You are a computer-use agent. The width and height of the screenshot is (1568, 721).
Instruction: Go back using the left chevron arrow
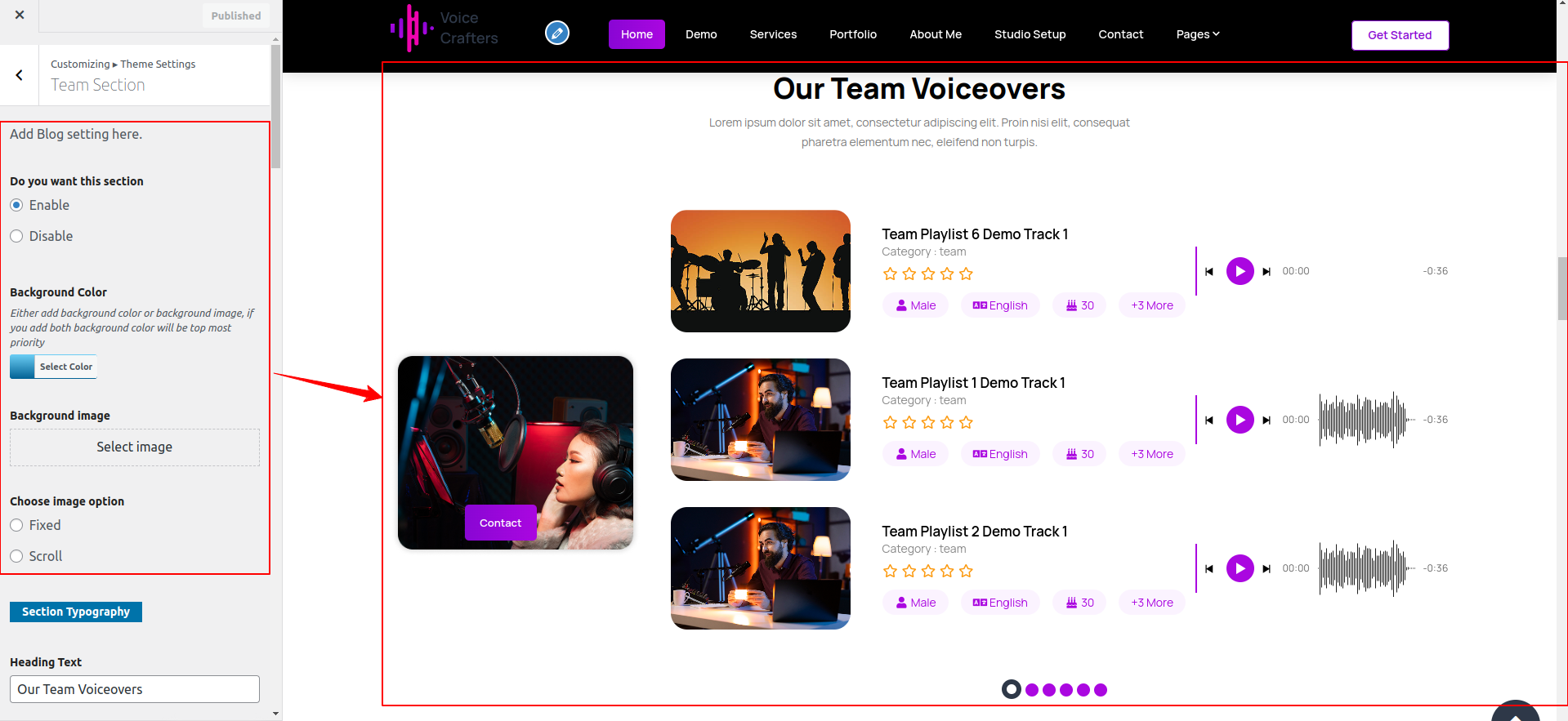(20, 75)
